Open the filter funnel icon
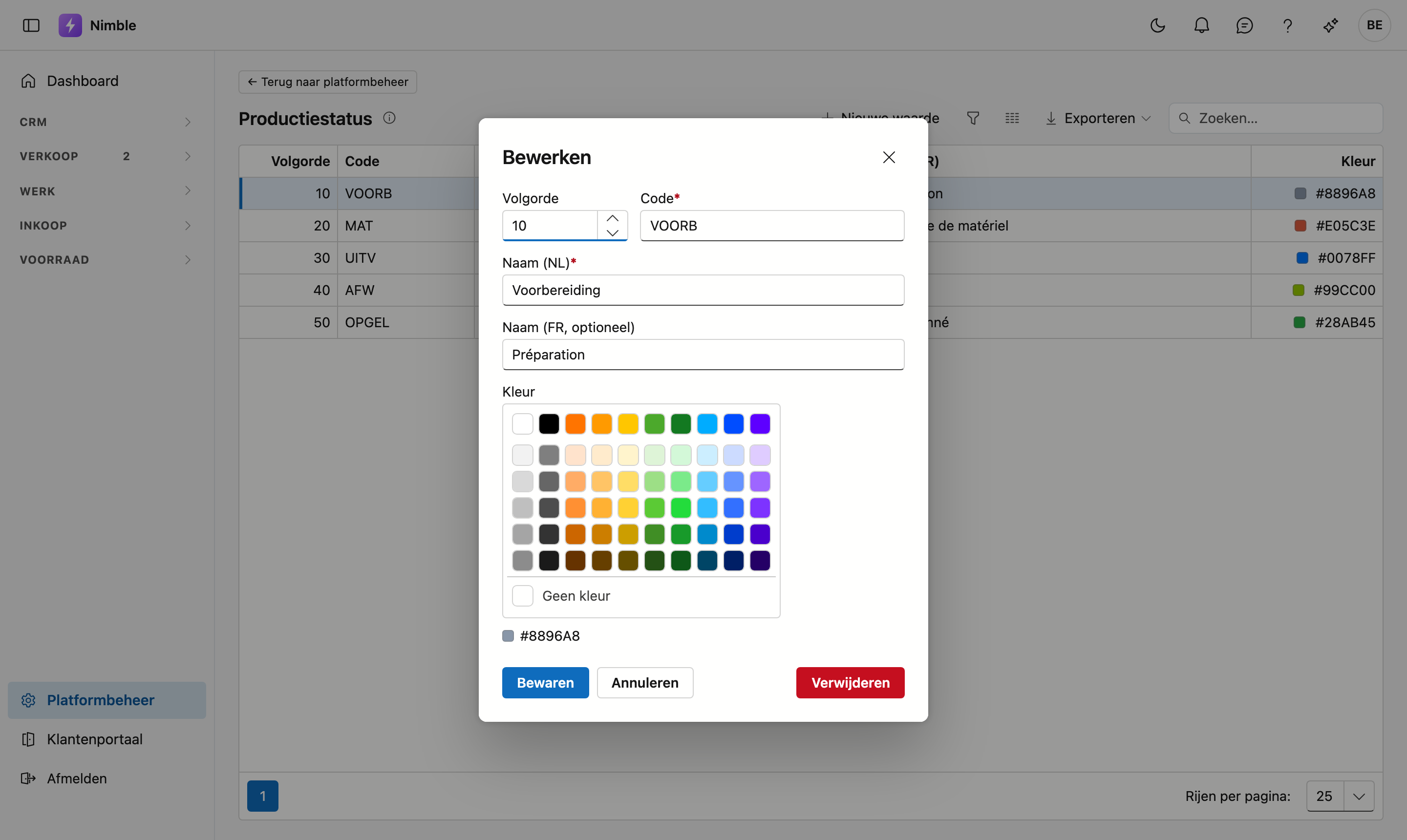Viewport: 1407px width, 840px height. point(973,118)
